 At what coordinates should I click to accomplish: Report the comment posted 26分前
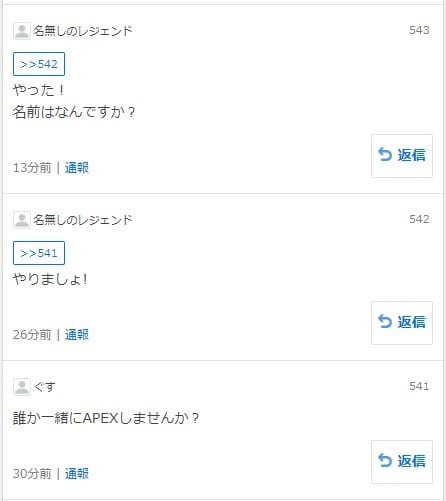pyautogui.click(x=77, y=334)
